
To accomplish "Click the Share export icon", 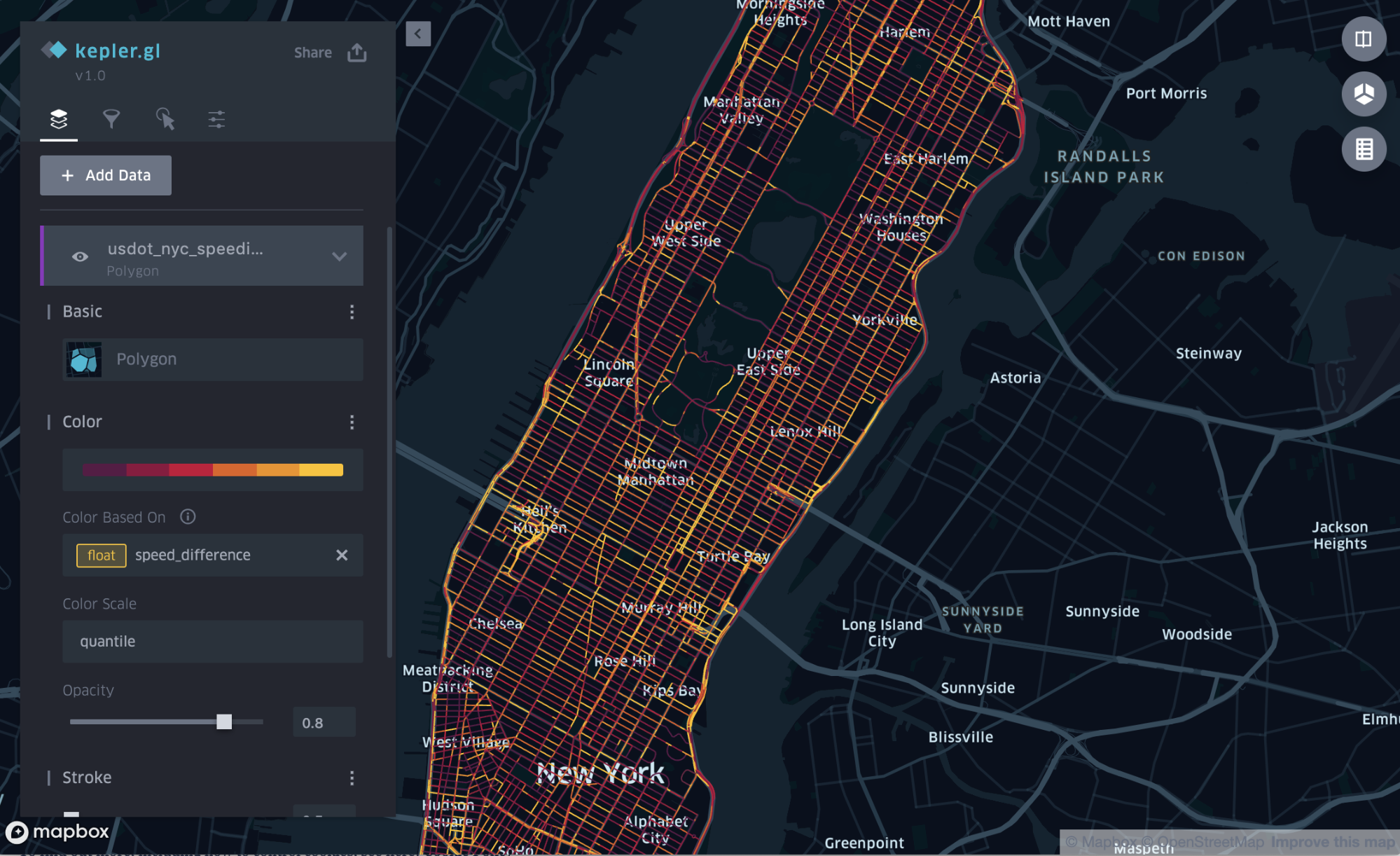I will tap(356, 53).
